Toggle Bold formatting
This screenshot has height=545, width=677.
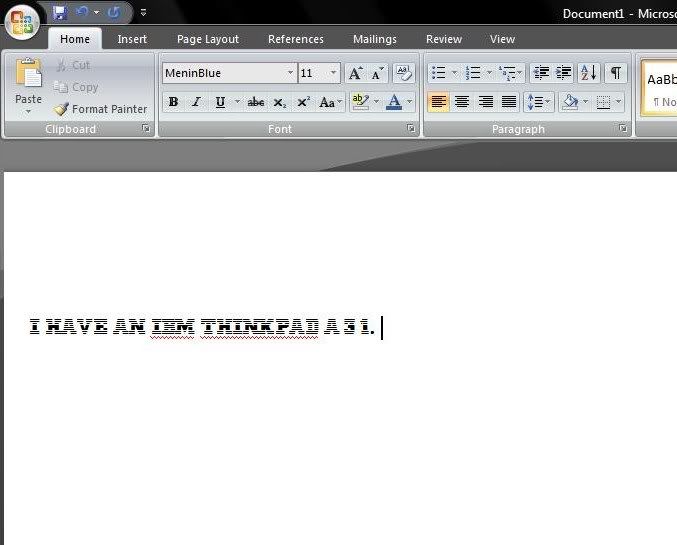click(173, 102)
